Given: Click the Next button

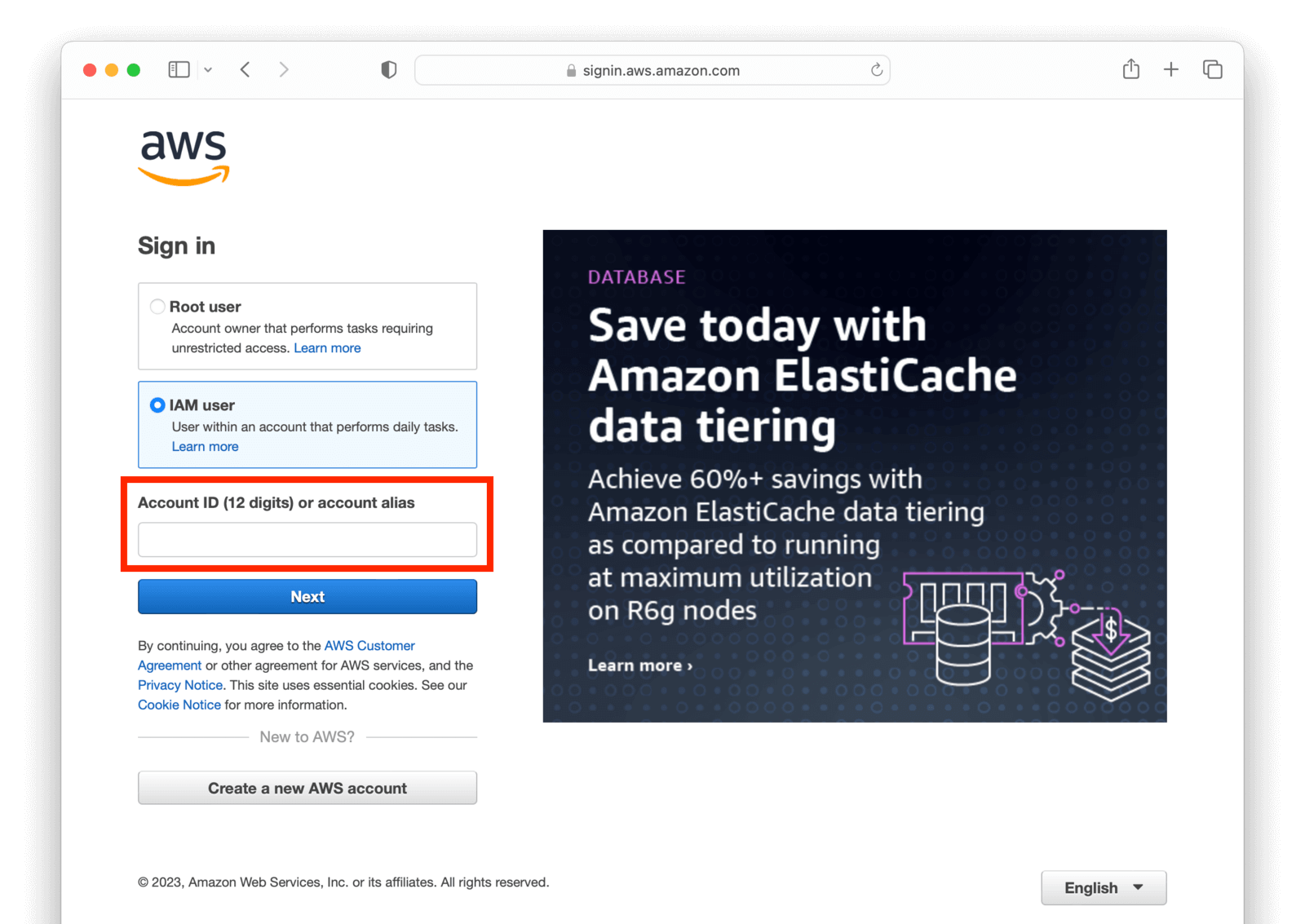Looking at the screenshot, I should pos(307,596).
